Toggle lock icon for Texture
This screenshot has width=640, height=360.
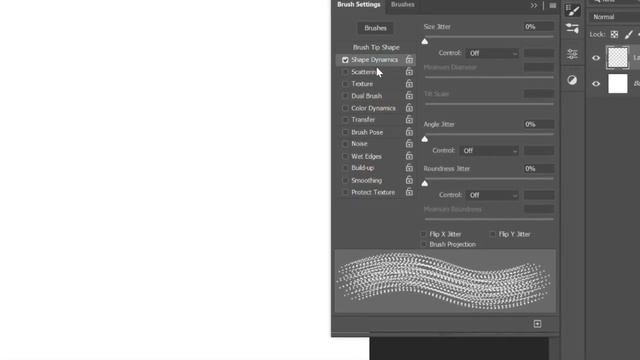pyautogui.click(x=409, y=84)
